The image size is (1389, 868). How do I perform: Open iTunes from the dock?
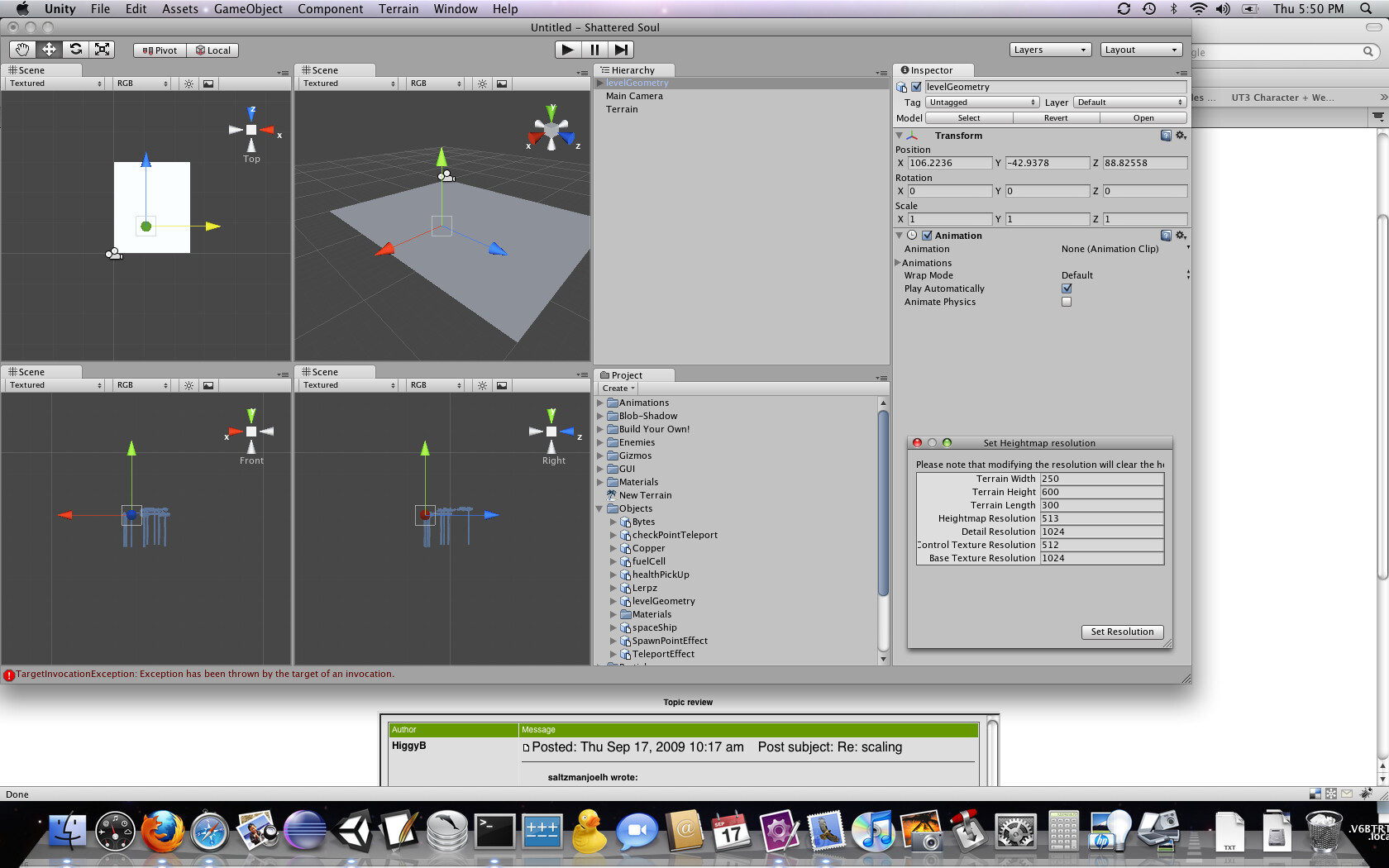tap(872, 831)
